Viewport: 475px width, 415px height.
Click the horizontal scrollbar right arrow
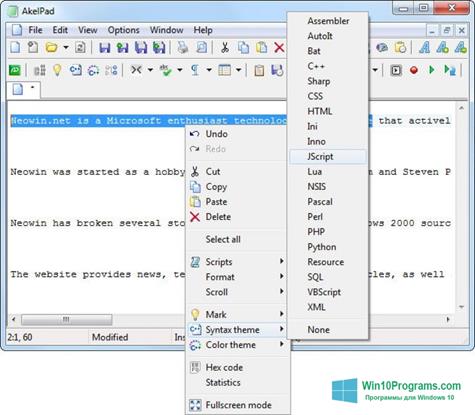pyautogui.click(x=448, y=320)
